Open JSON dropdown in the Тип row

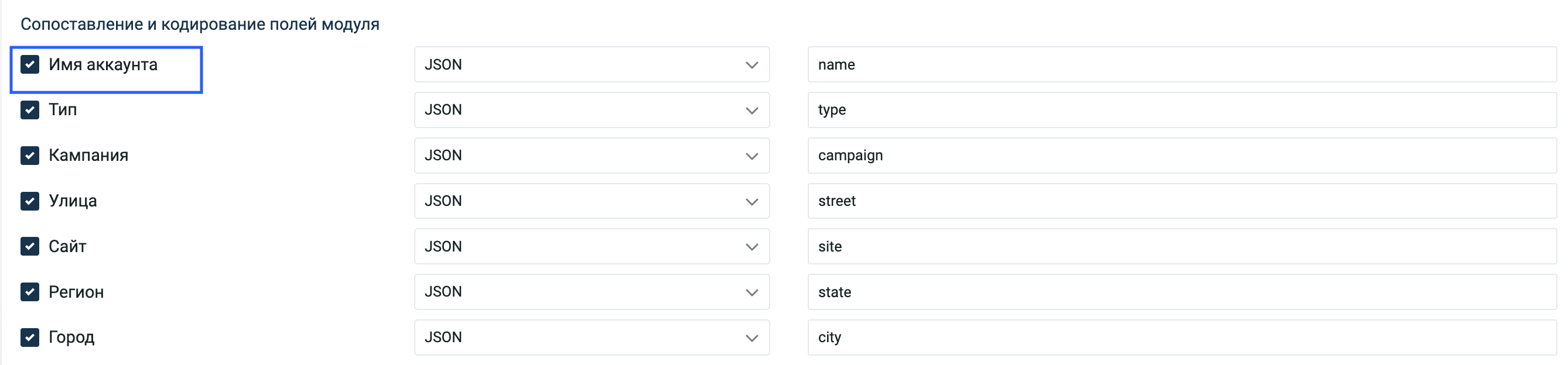(x=592, y=110)
